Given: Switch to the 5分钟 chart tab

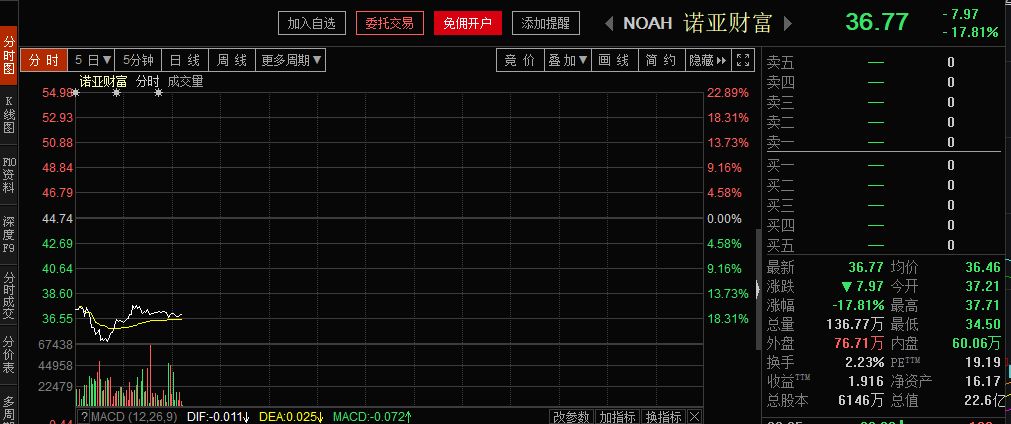Looking at the screenshot, I should (x=138, y=61).
